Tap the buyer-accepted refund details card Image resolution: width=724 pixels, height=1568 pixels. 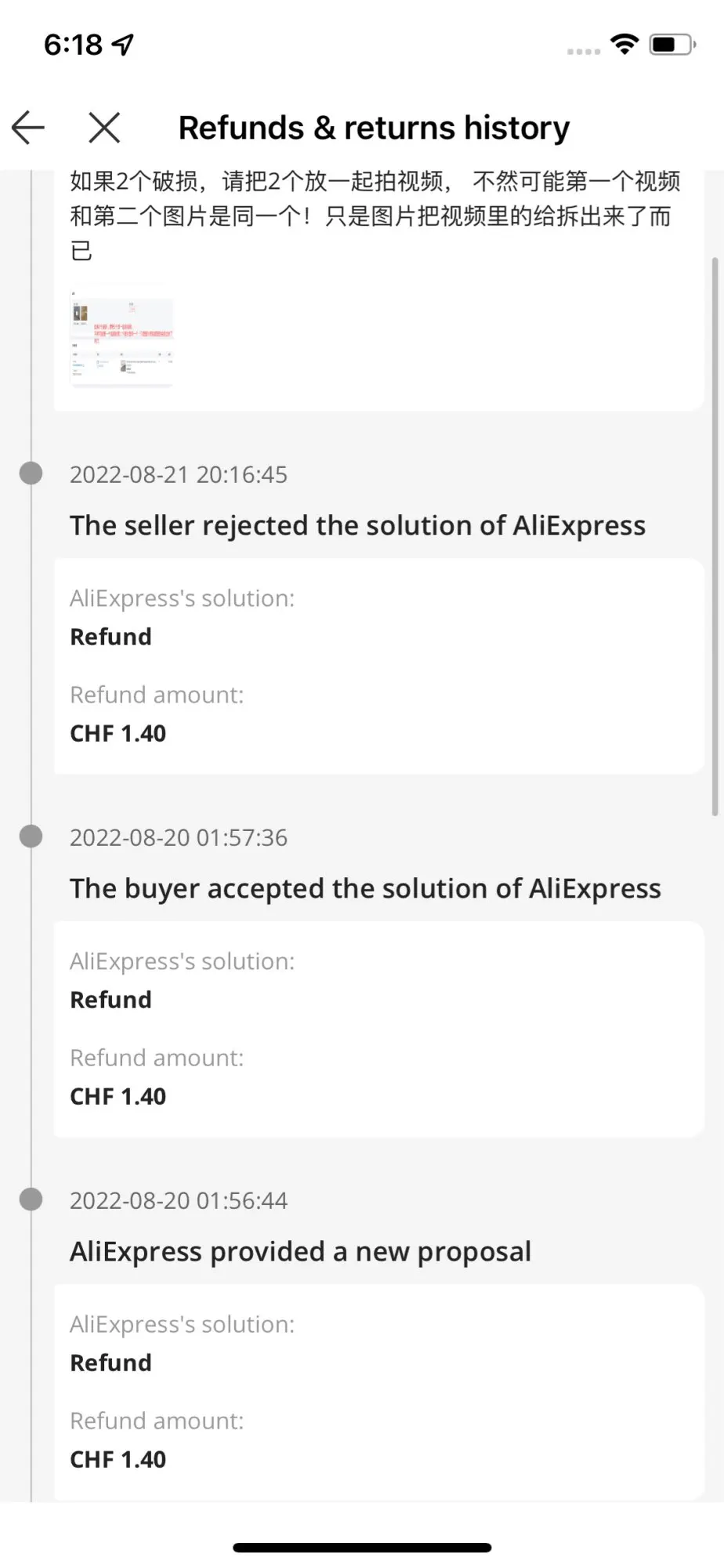click(x=378, y=1029)
